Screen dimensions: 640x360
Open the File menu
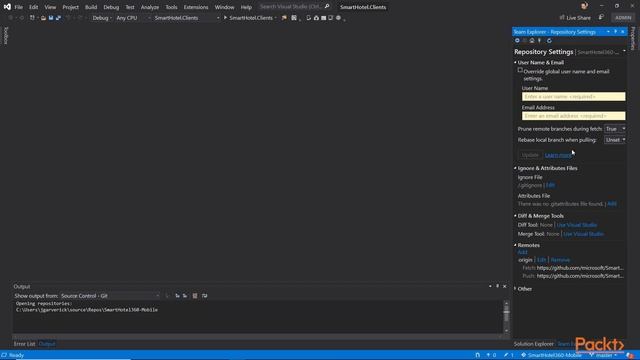[19, 7]
